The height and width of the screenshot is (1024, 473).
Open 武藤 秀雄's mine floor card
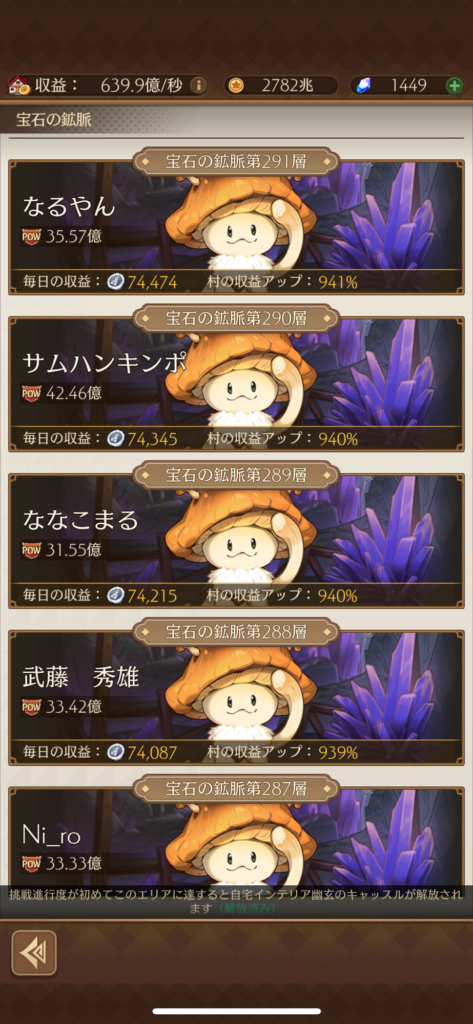(236, 698)
